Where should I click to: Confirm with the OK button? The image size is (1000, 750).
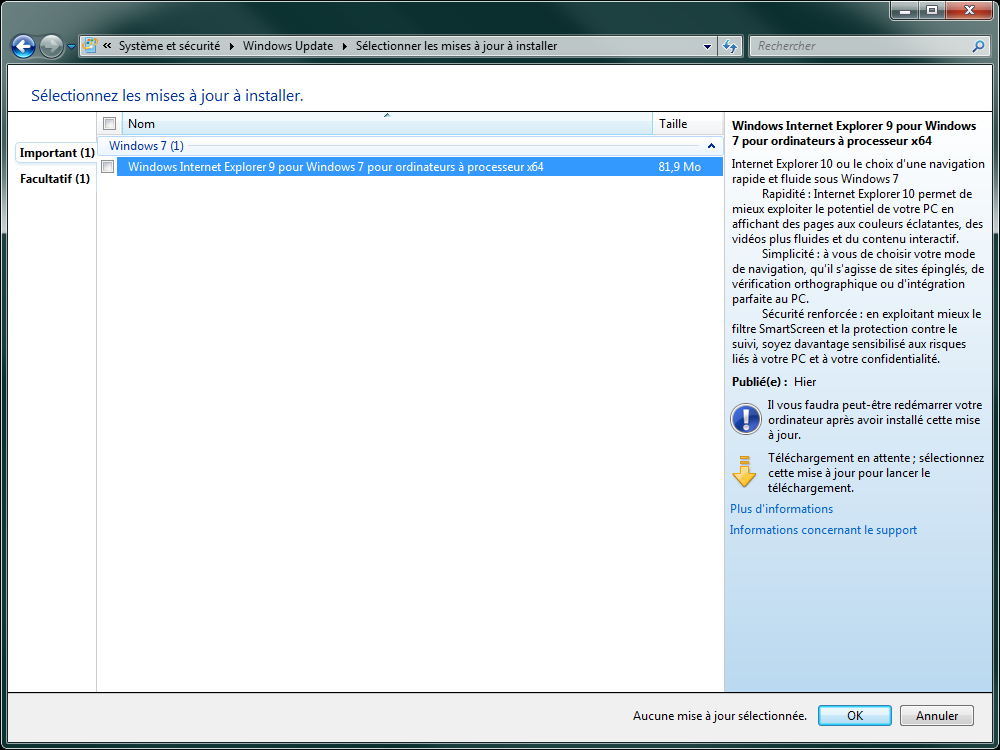pos(855,716)
